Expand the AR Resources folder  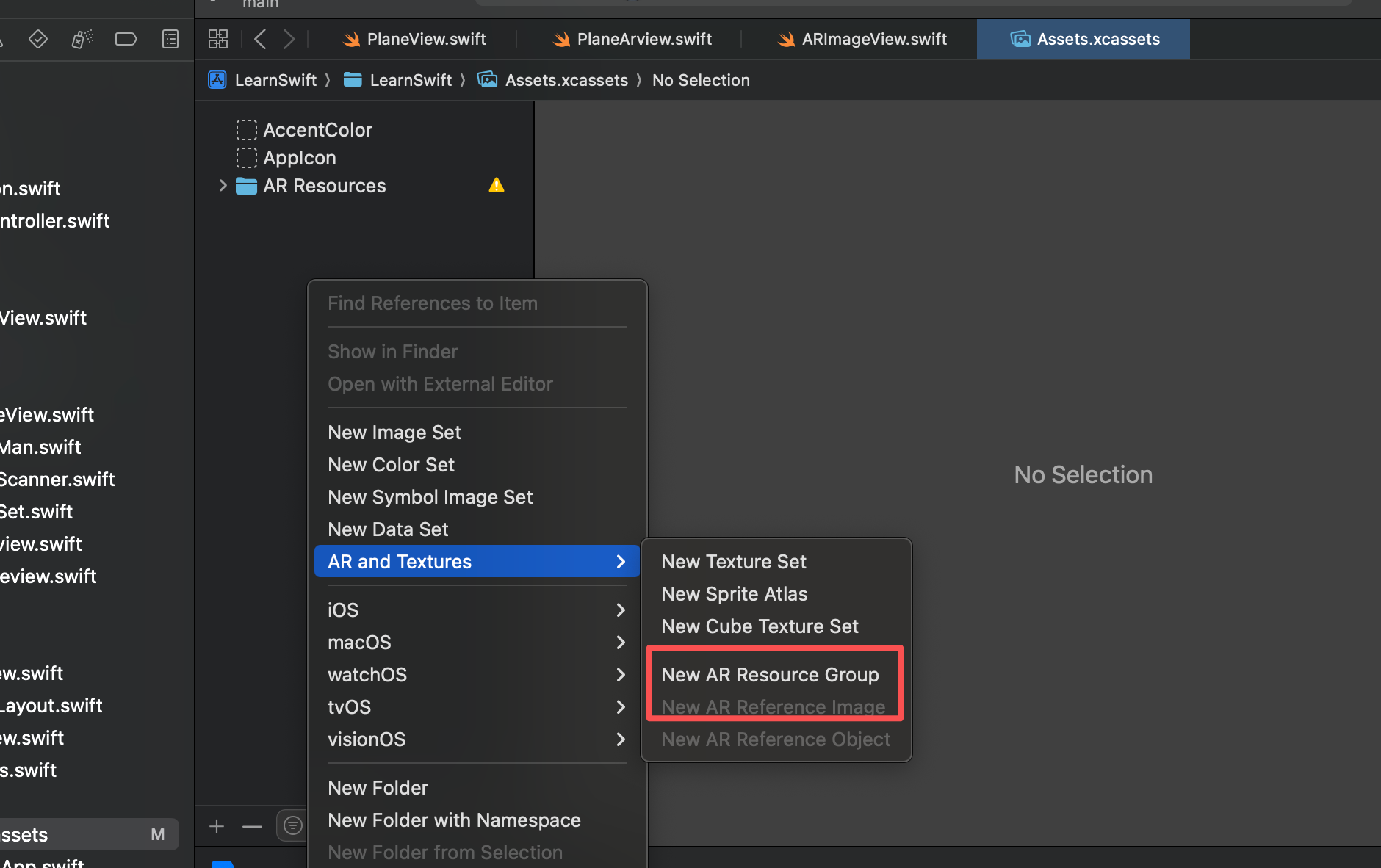pyautogui.click(x=223, y=186)
